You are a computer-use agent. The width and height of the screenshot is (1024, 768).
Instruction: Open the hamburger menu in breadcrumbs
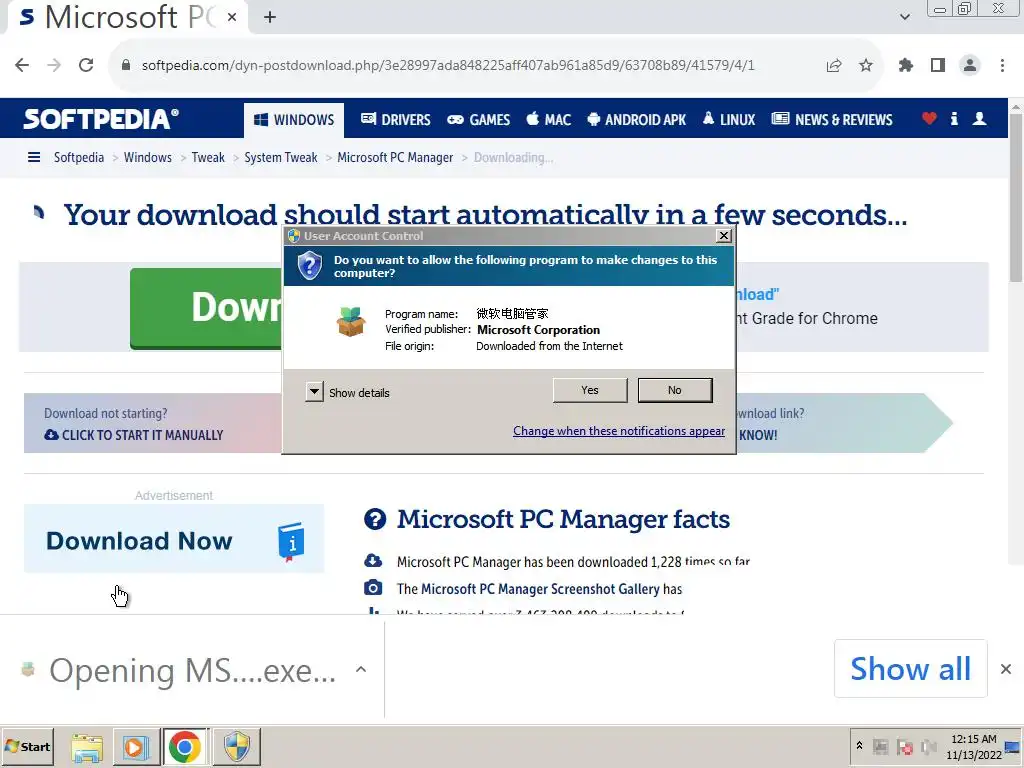(34, 157)
